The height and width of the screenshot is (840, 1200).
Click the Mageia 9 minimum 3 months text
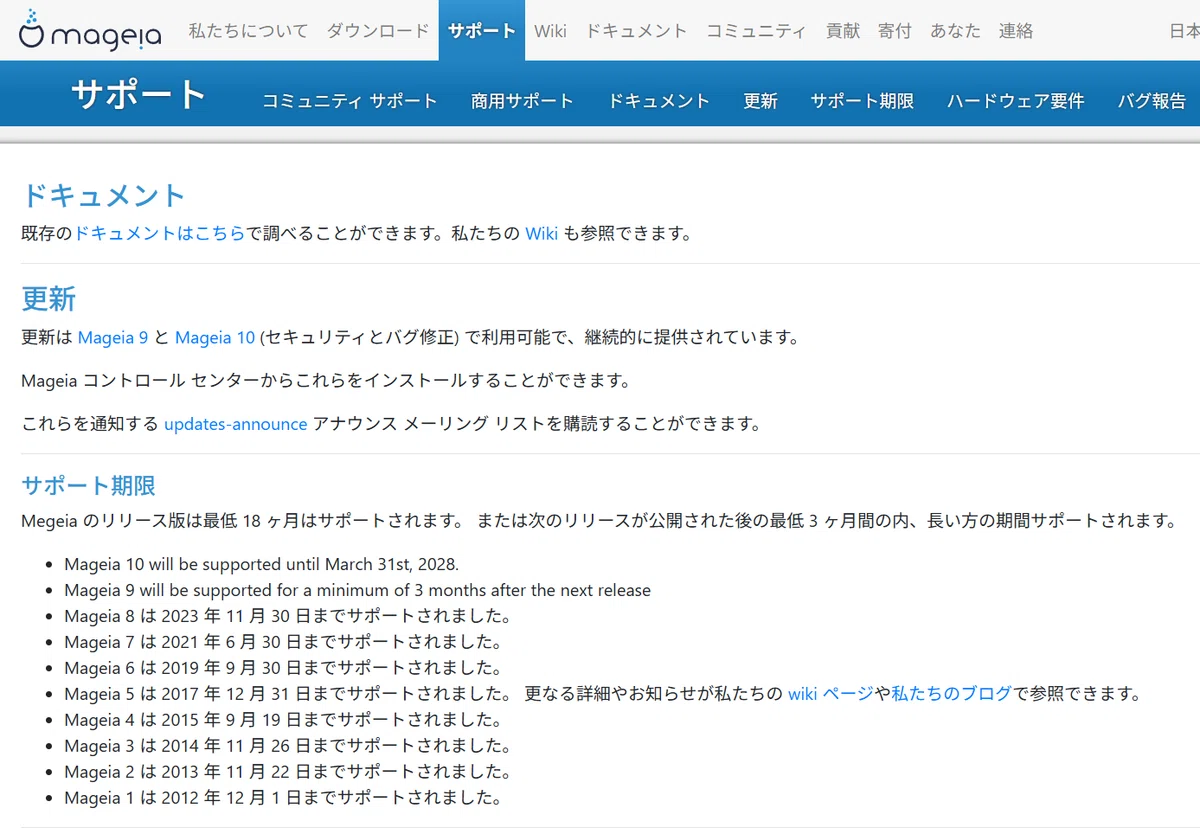[357, 590]
